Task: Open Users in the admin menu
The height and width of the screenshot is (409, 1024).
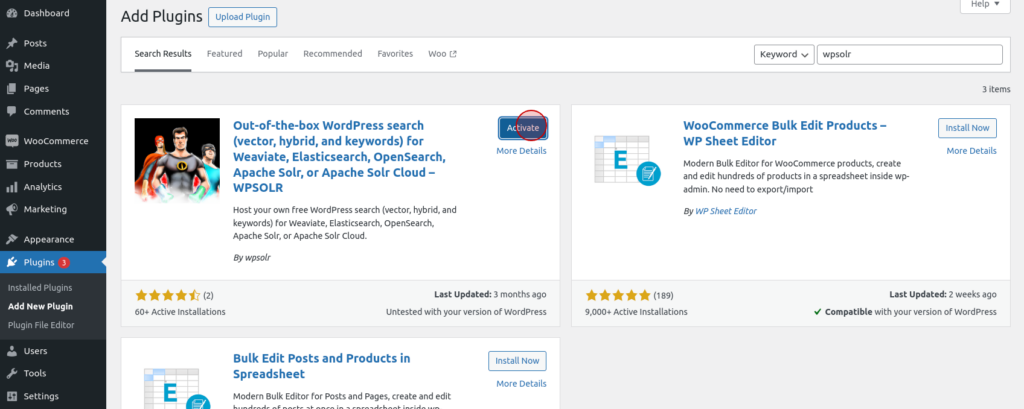Action: [x=53, y=351]
